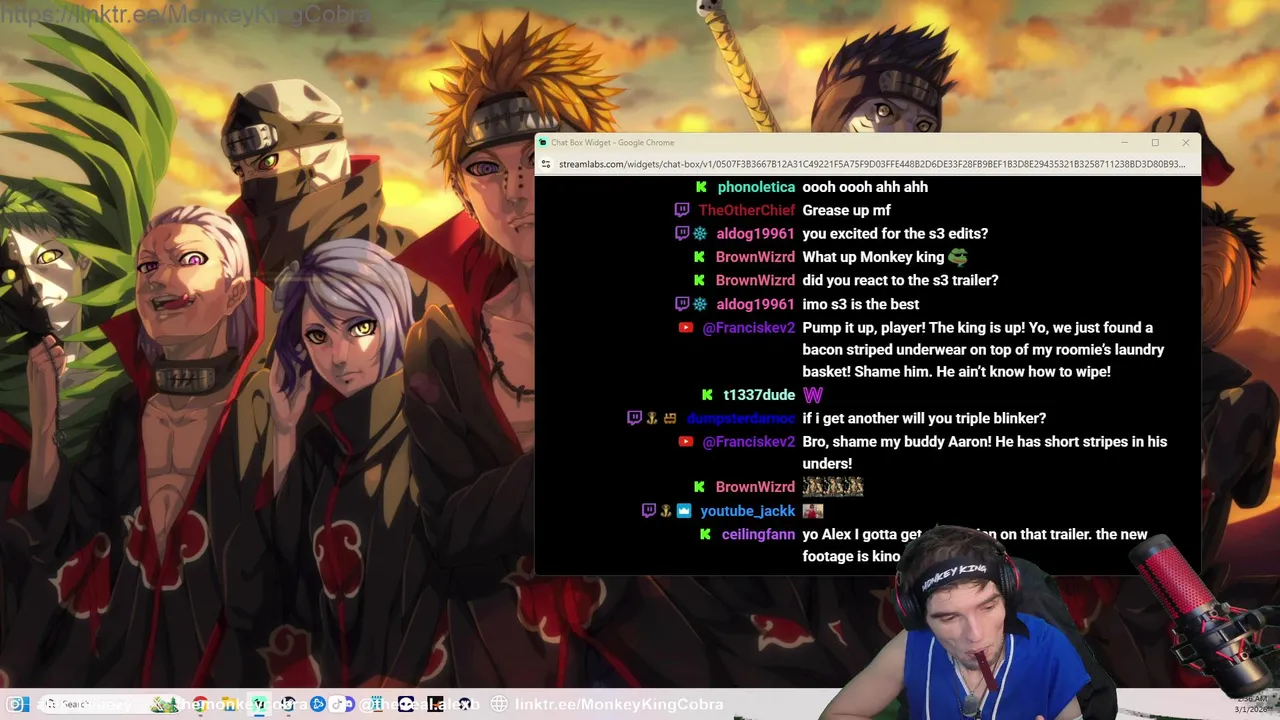Screen dimensions: 1280x720
Task: Click the username ceilingfann
Action: (x=758, y=534)
